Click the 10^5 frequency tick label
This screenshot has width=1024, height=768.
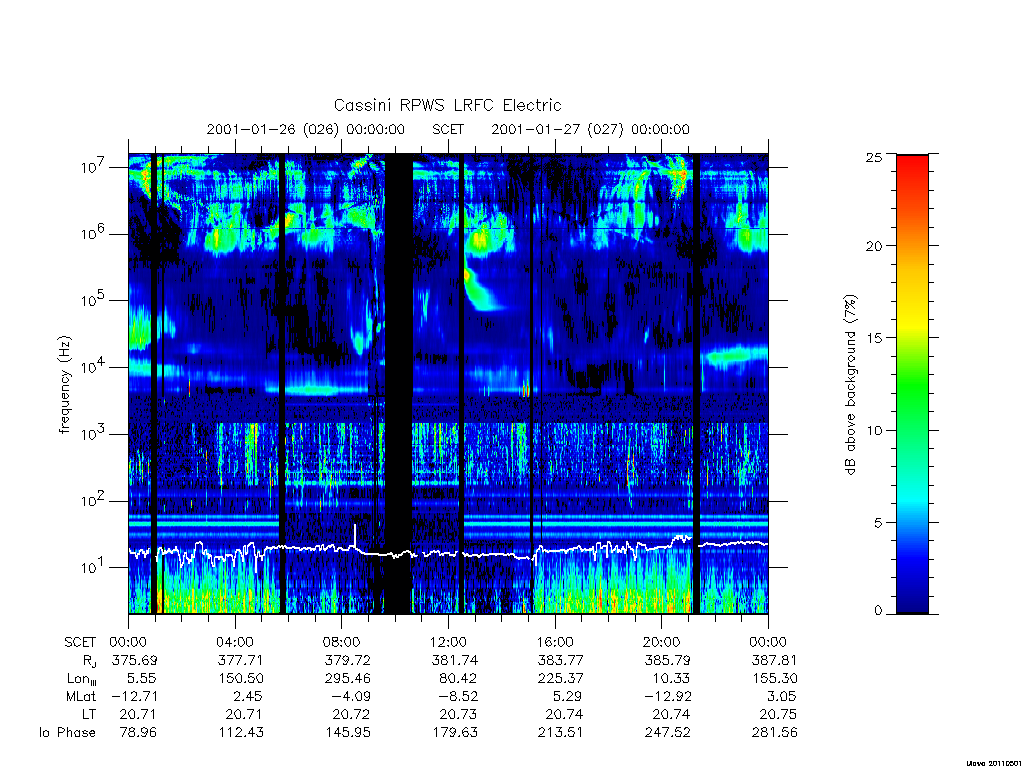(x=95, y=300)
